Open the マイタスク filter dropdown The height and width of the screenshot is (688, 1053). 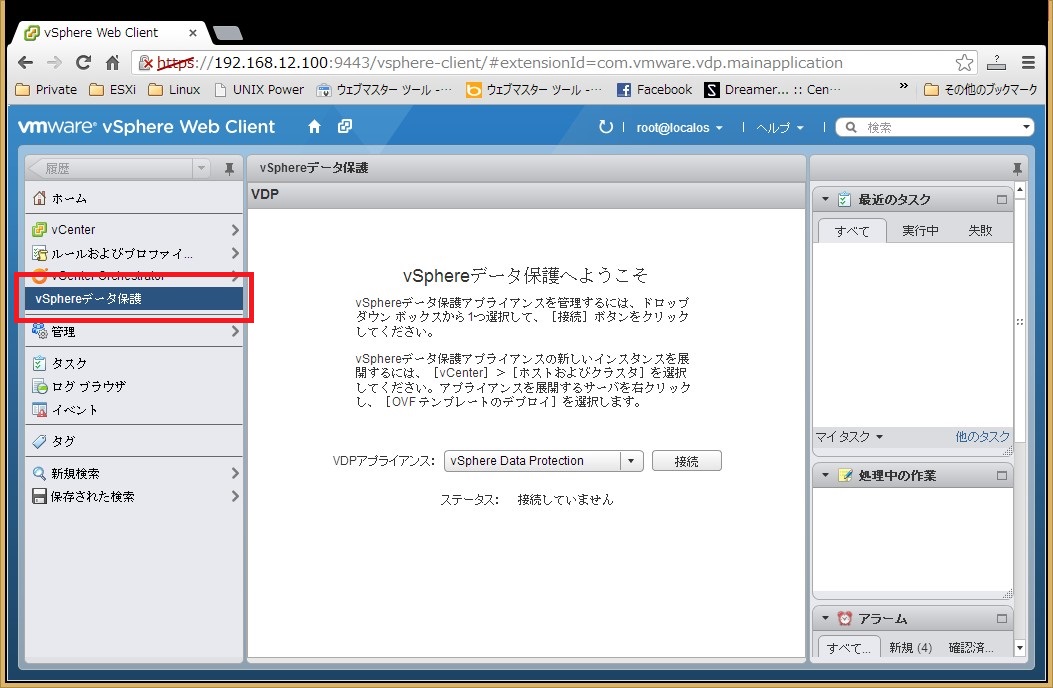[849, 437]
